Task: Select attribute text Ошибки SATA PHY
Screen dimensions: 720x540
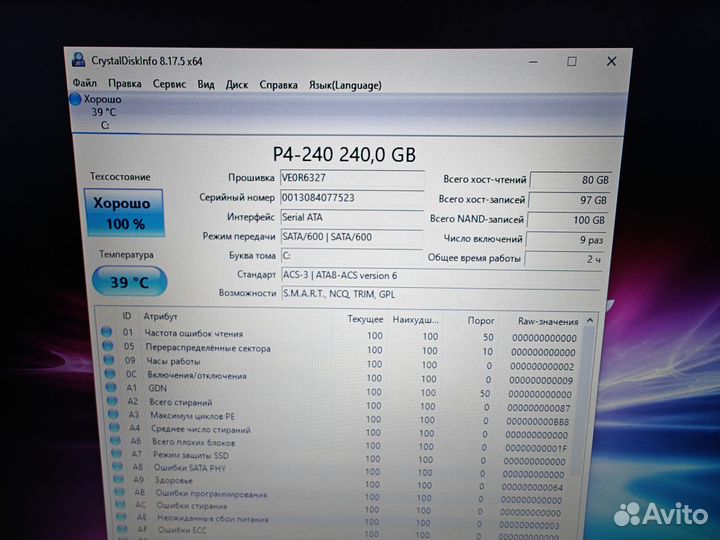Action: [190, 468]
